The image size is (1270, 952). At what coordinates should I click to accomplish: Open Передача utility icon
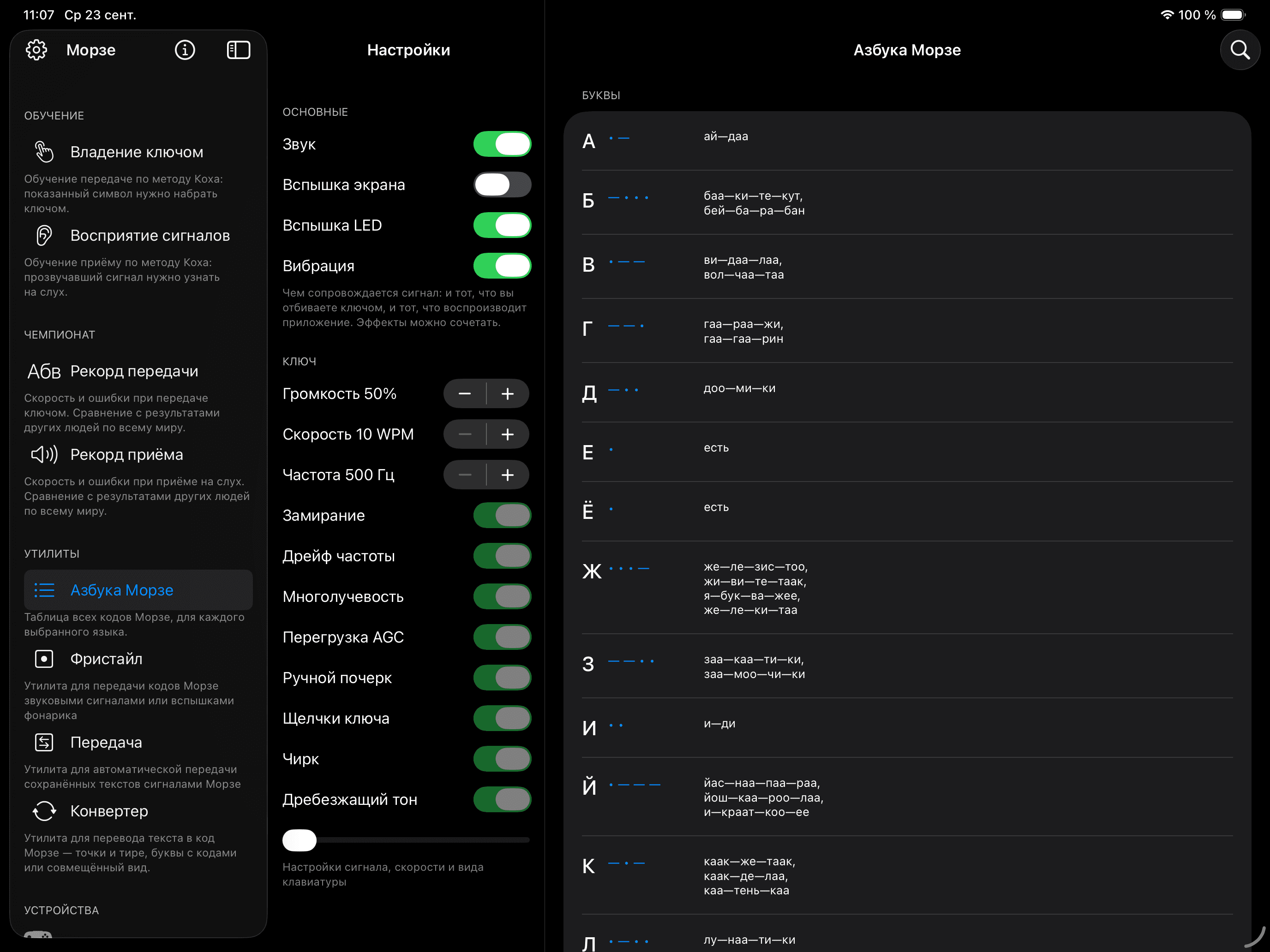(x=44, y=742)
